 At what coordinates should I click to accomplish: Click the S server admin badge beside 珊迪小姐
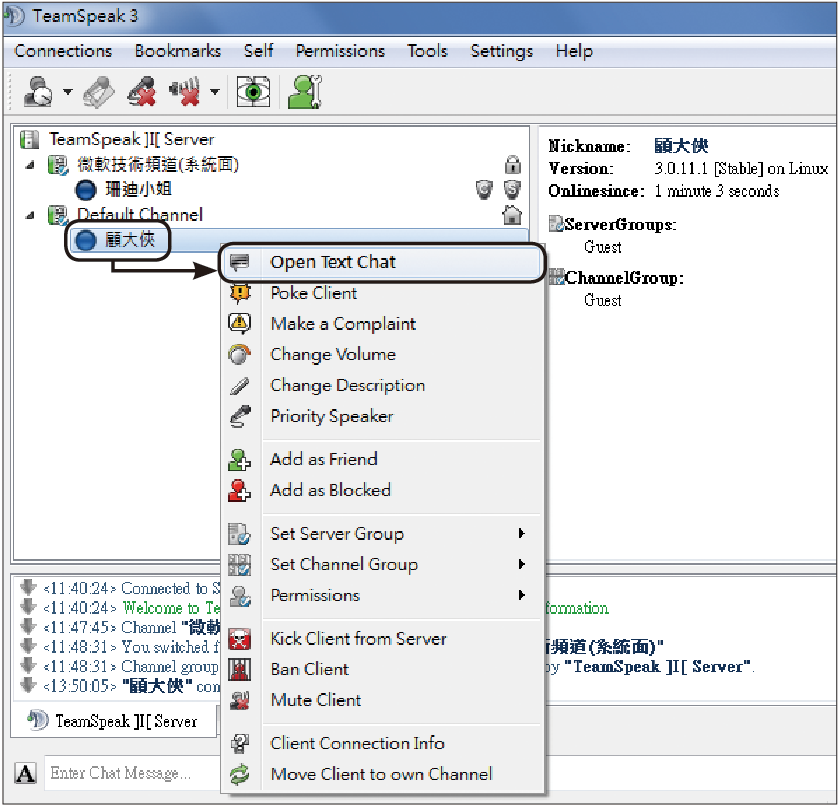coord(513,189)
